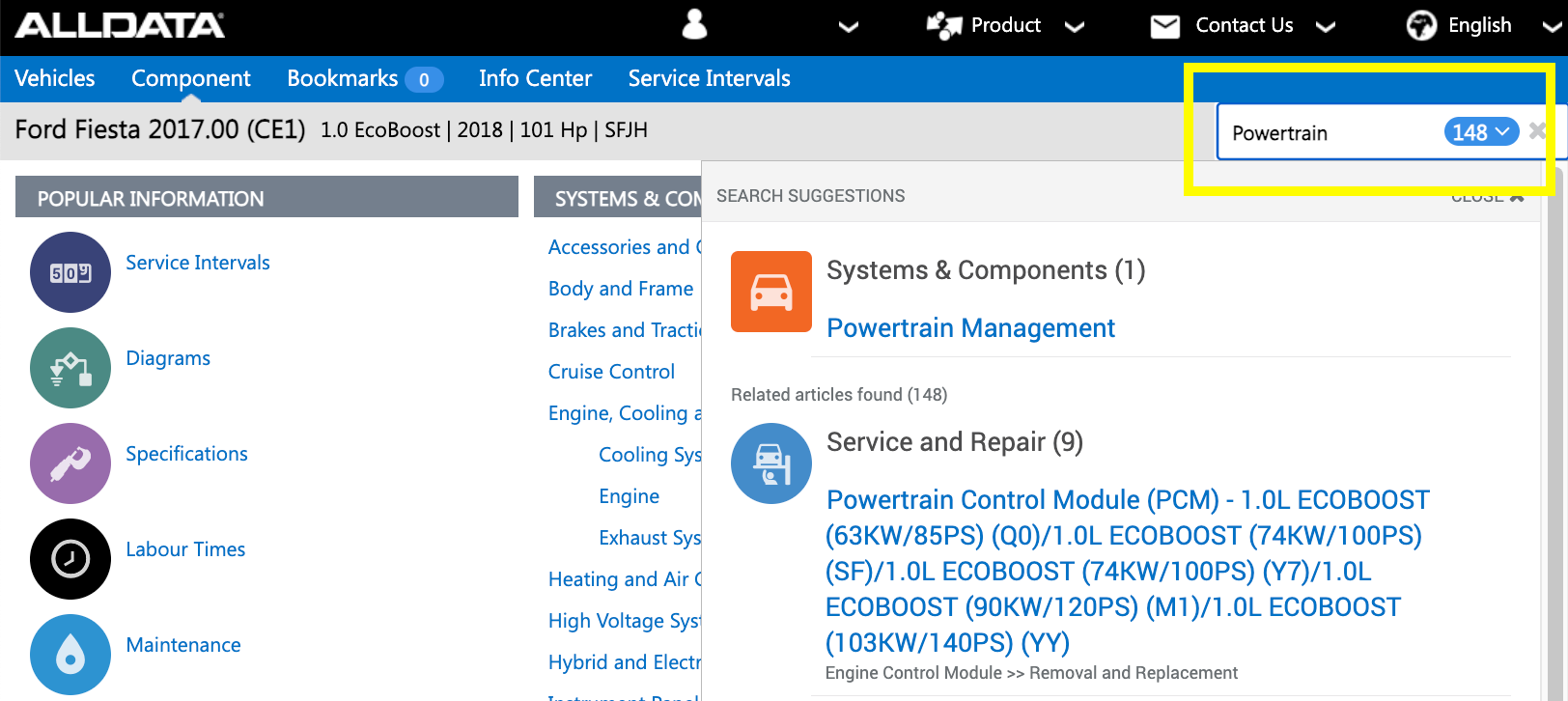The image size is (1568, 701).
Task: Switch to the Component tab
Action: click(191, 78)
